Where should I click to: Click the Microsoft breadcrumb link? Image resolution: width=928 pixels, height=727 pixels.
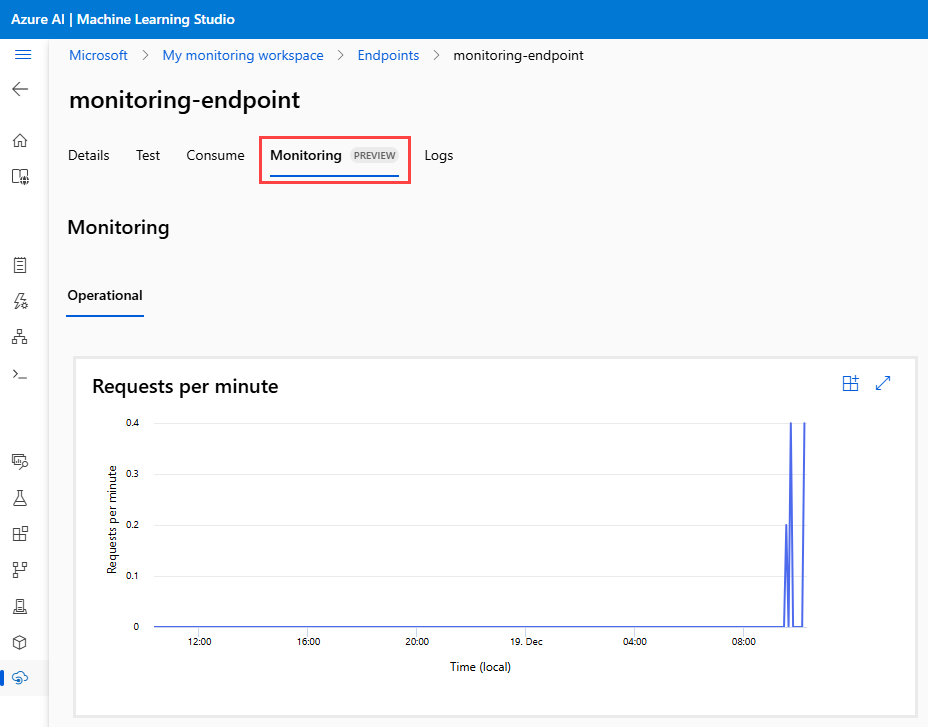click(x=98, y=55)
